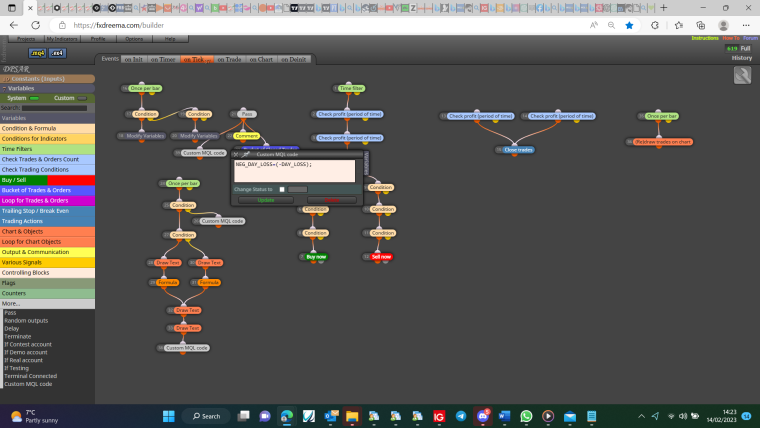Click the pin icon in the Custom MQL popup

click(246, 154)
